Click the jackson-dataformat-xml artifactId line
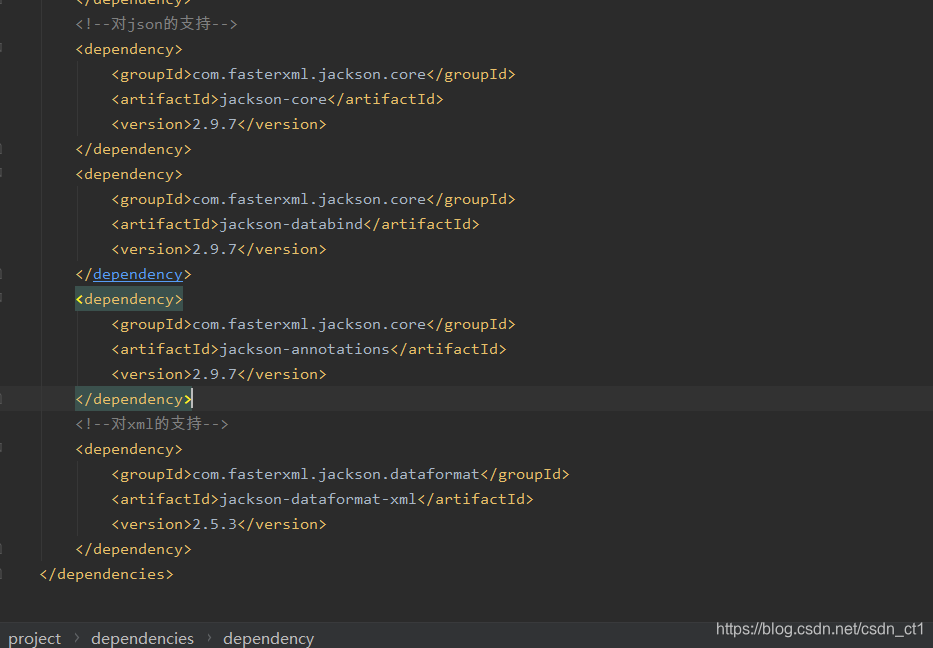The width and height of the screenshot is (933, 648). click(x=323, y=499)
